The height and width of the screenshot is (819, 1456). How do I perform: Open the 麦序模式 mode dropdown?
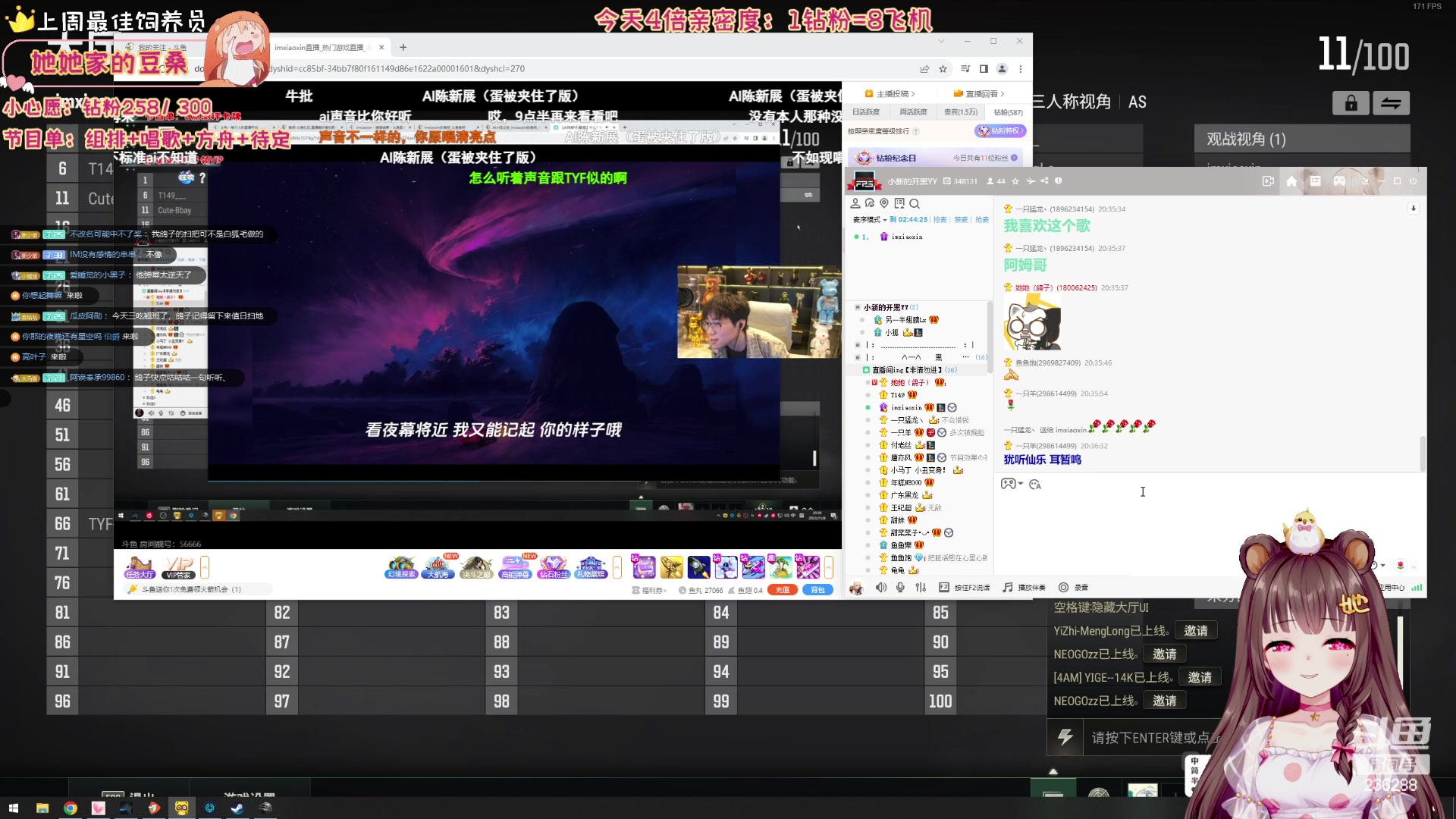tap(870, 220)
